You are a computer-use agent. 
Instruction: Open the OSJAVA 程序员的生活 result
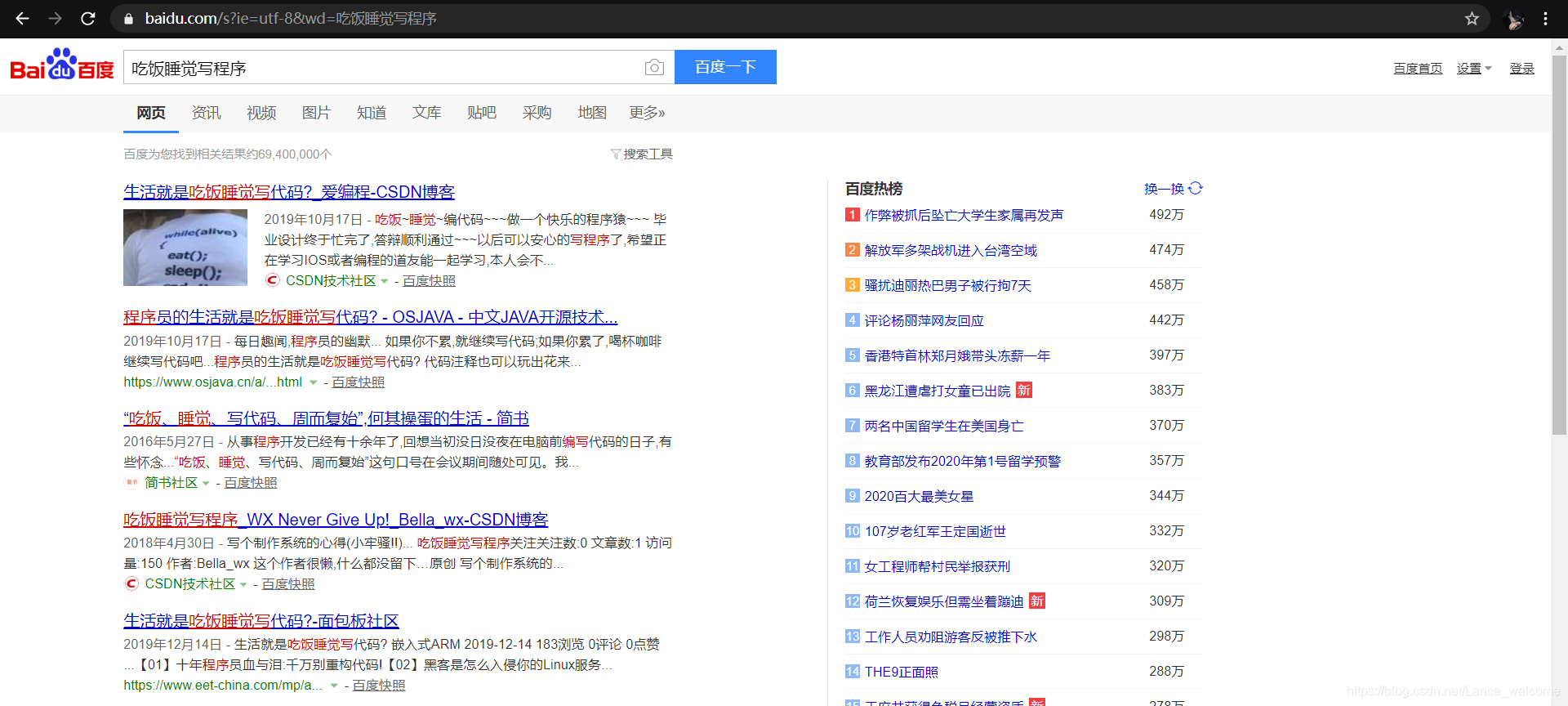[x=371, y=317]
